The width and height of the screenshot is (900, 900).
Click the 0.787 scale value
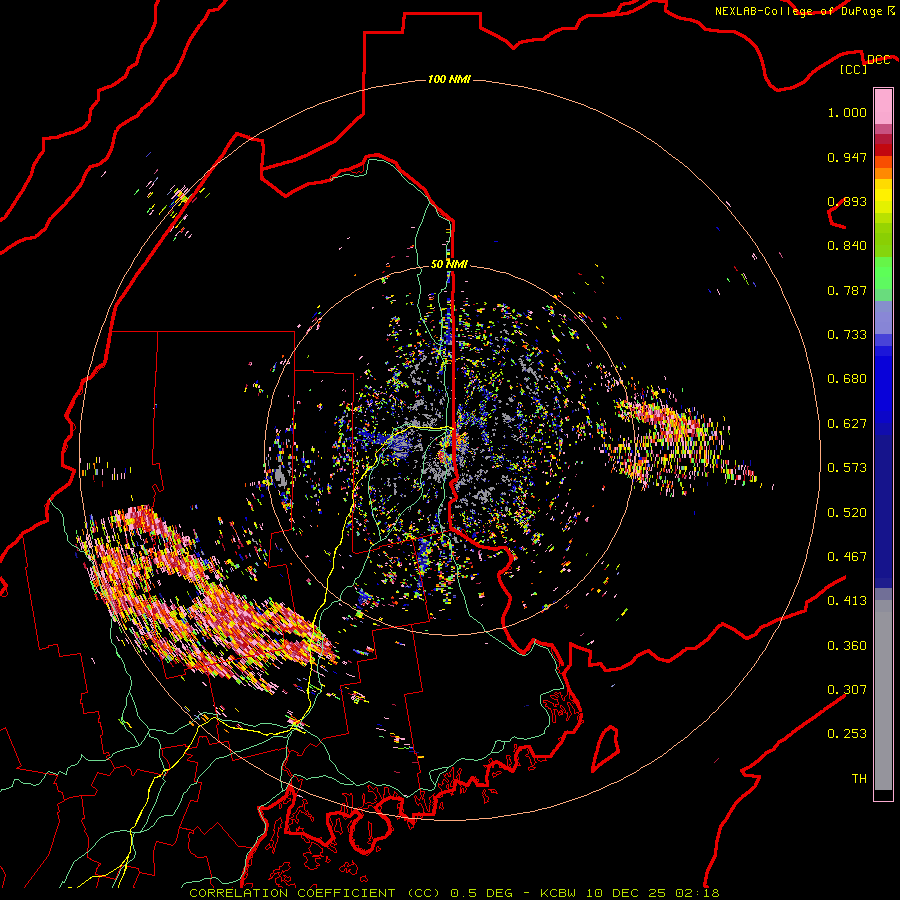point(847,290)
